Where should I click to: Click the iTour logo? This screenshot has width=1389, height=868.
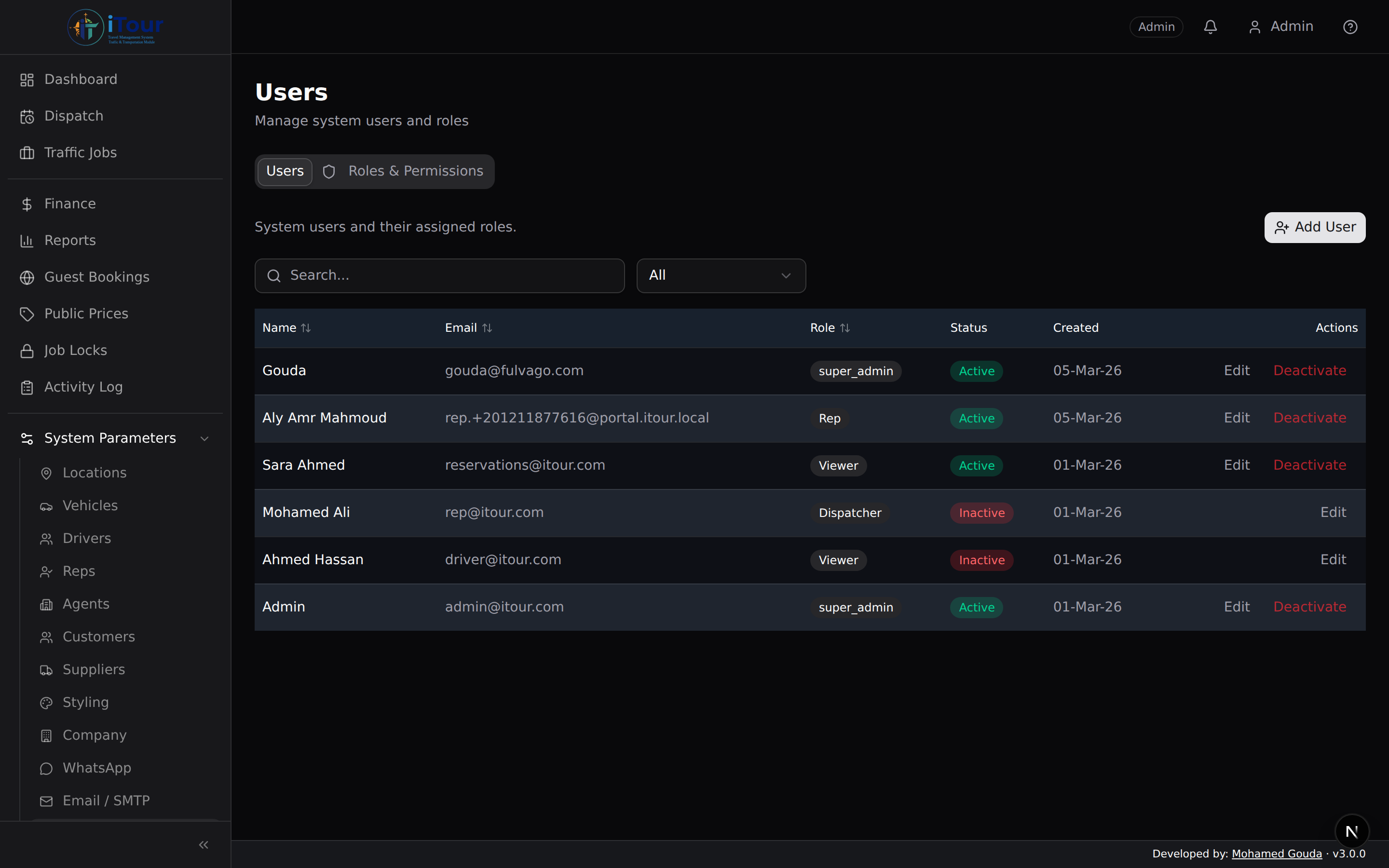(x=115, y=27)
